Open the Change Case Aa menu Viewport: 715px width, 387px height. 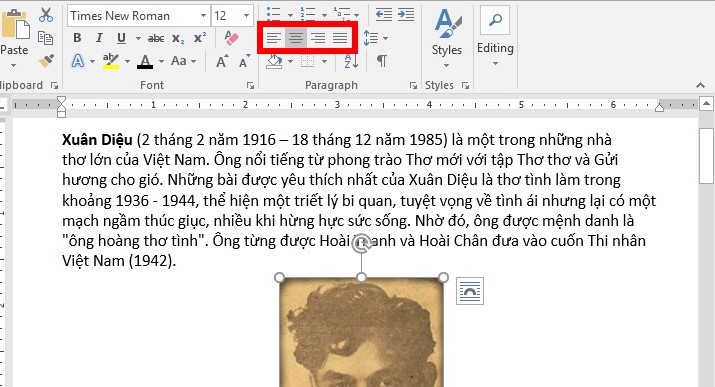tap(183, 61)
